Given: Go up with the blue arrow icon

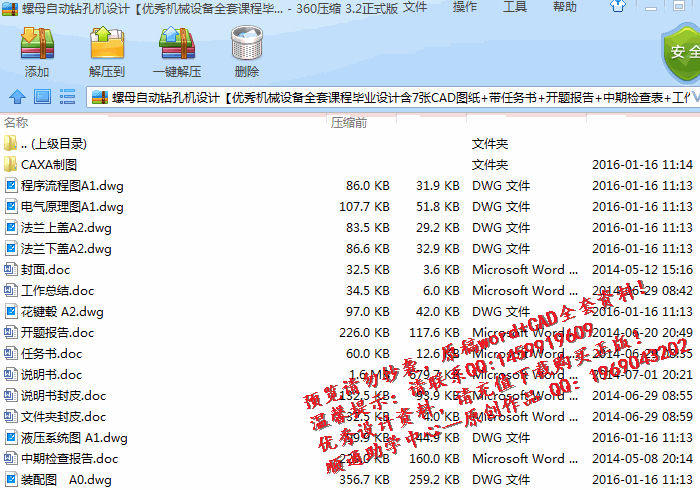Looking at the screenshot, I should click(x=17, y=97).
